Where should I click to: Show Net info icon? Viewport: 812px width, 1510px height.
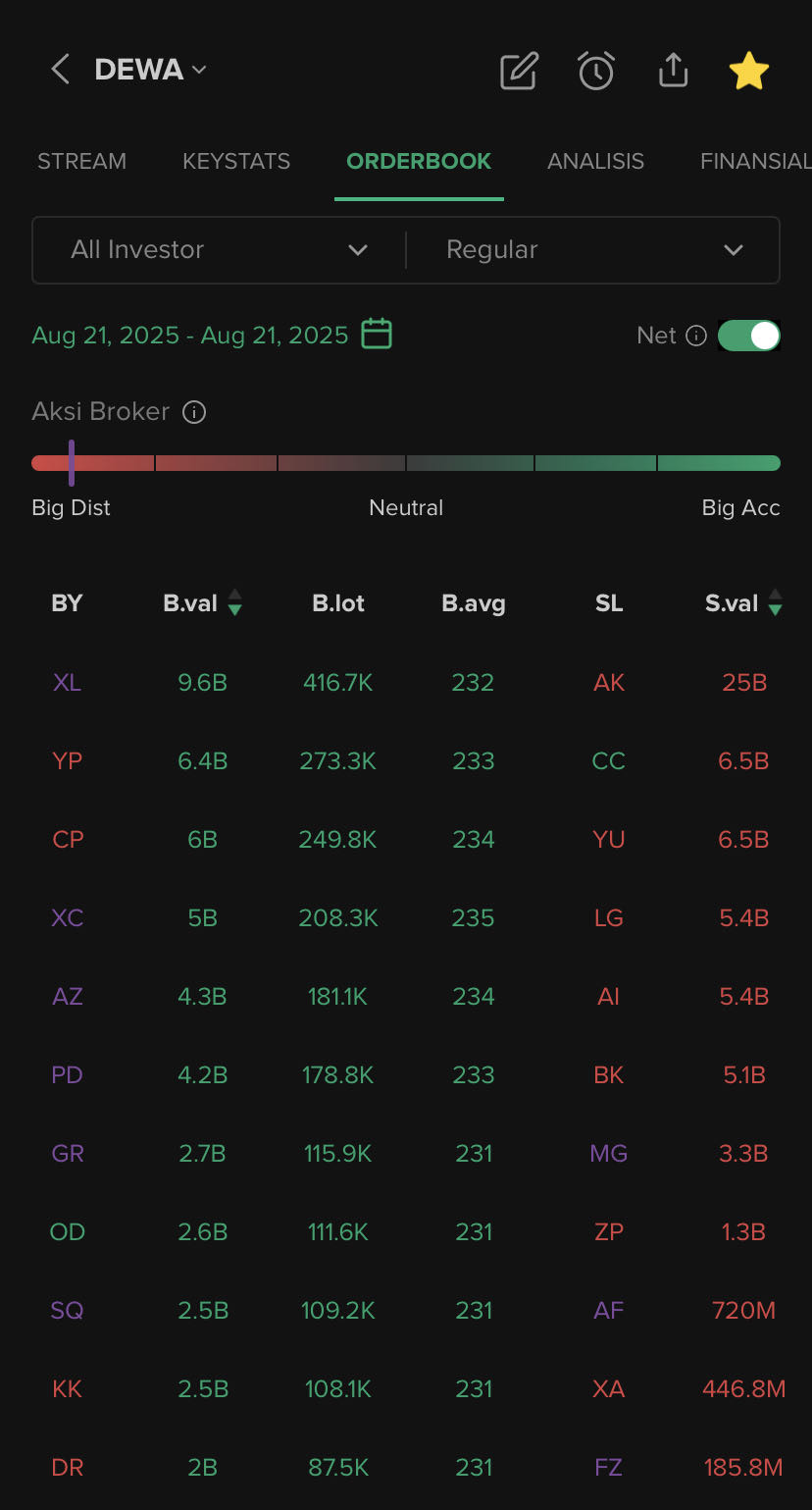point(696,336)
